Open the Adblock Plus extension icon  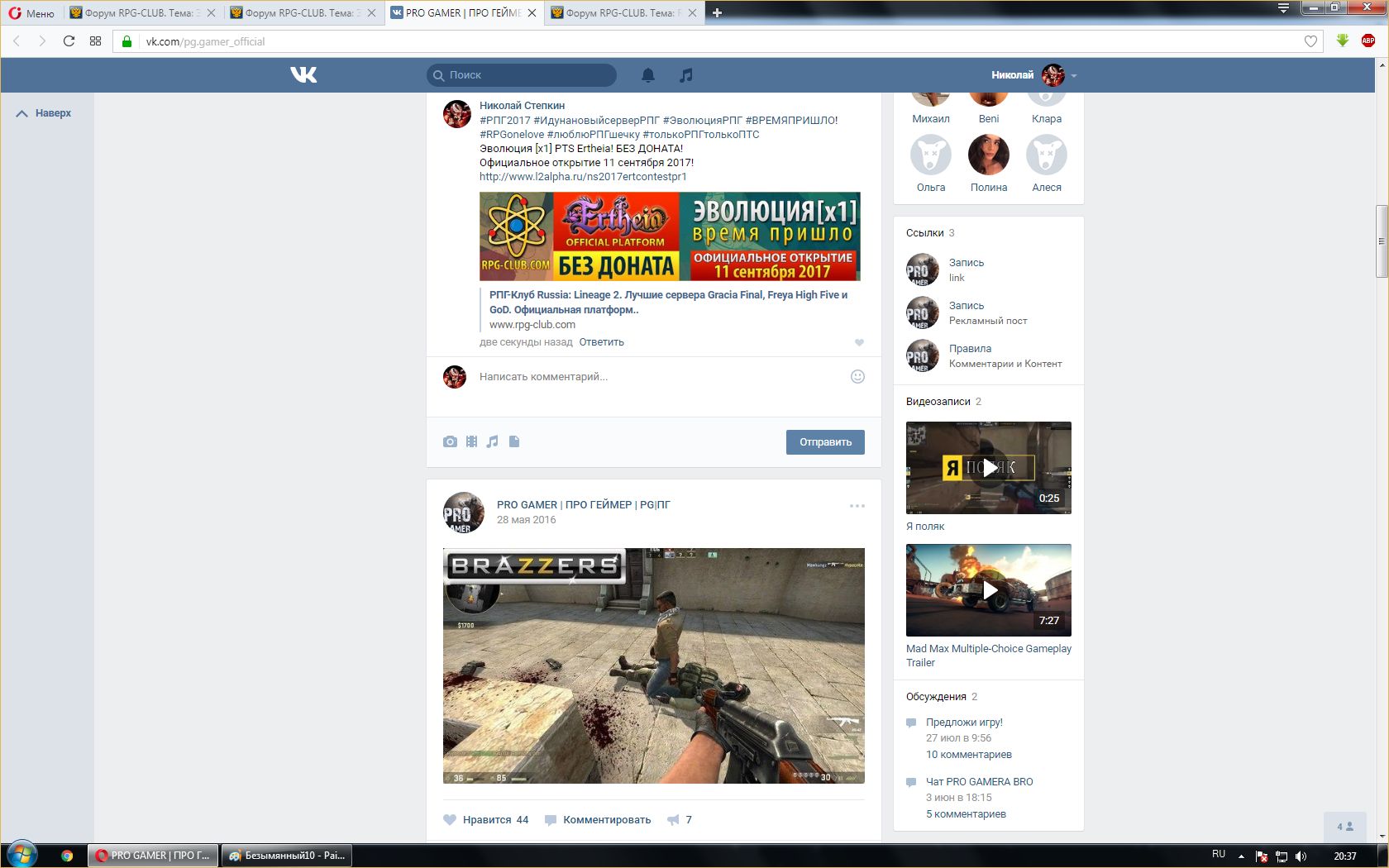(1368, 41)
